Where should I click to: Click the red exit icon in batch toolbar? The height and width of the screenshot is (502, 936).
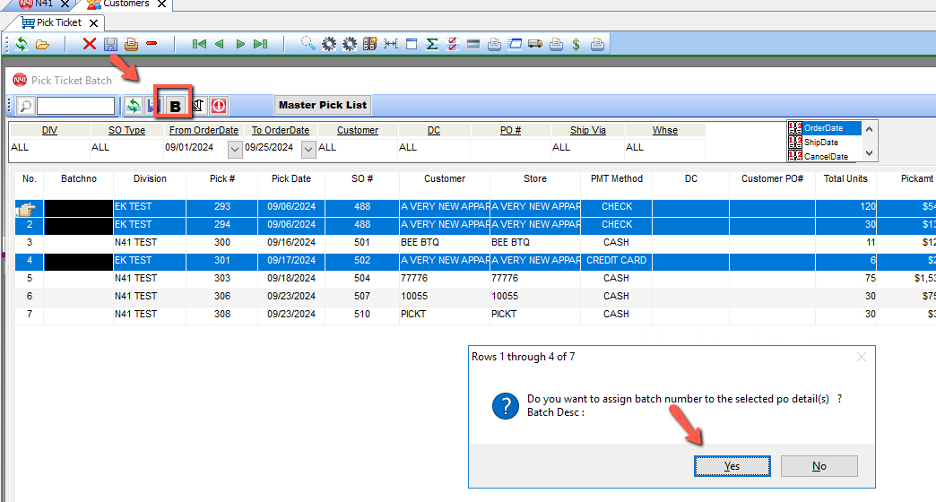pos(218,105)
